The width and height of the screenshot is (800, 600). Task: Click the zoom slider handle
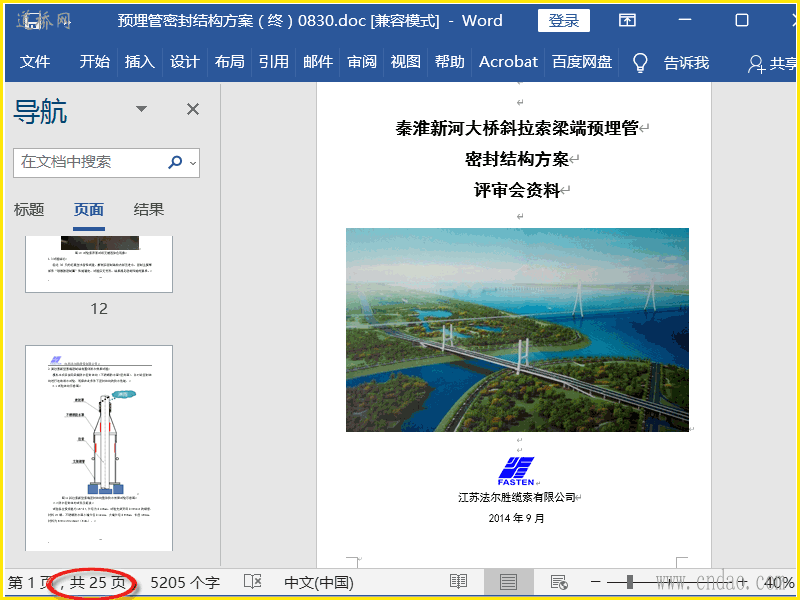(630, 582)
